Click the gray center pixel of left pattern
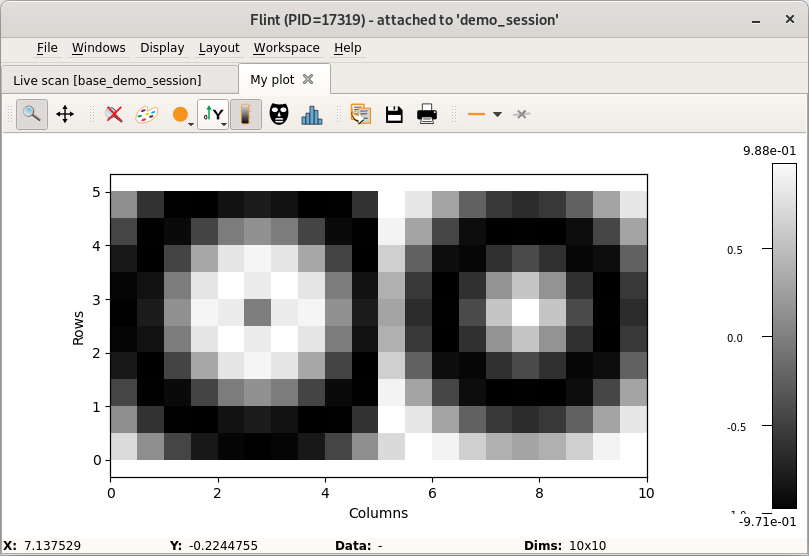 tap(257, 313)
